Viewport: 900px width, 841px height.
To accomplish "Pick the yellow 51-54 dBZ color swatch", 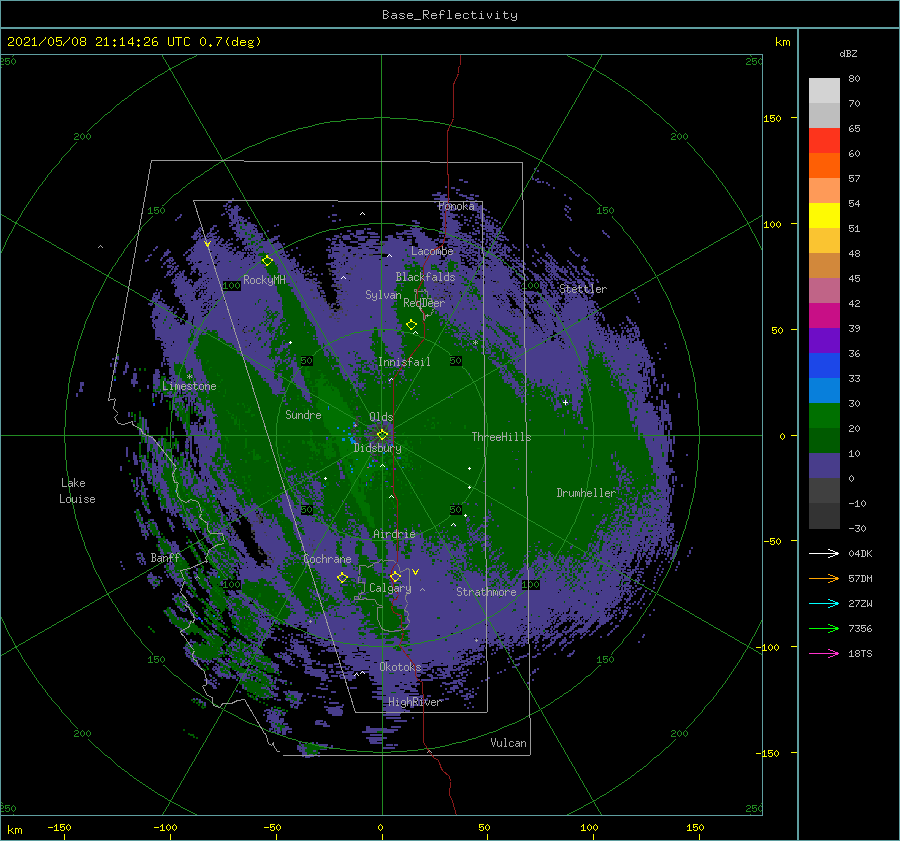I will (x=824, y=216).
